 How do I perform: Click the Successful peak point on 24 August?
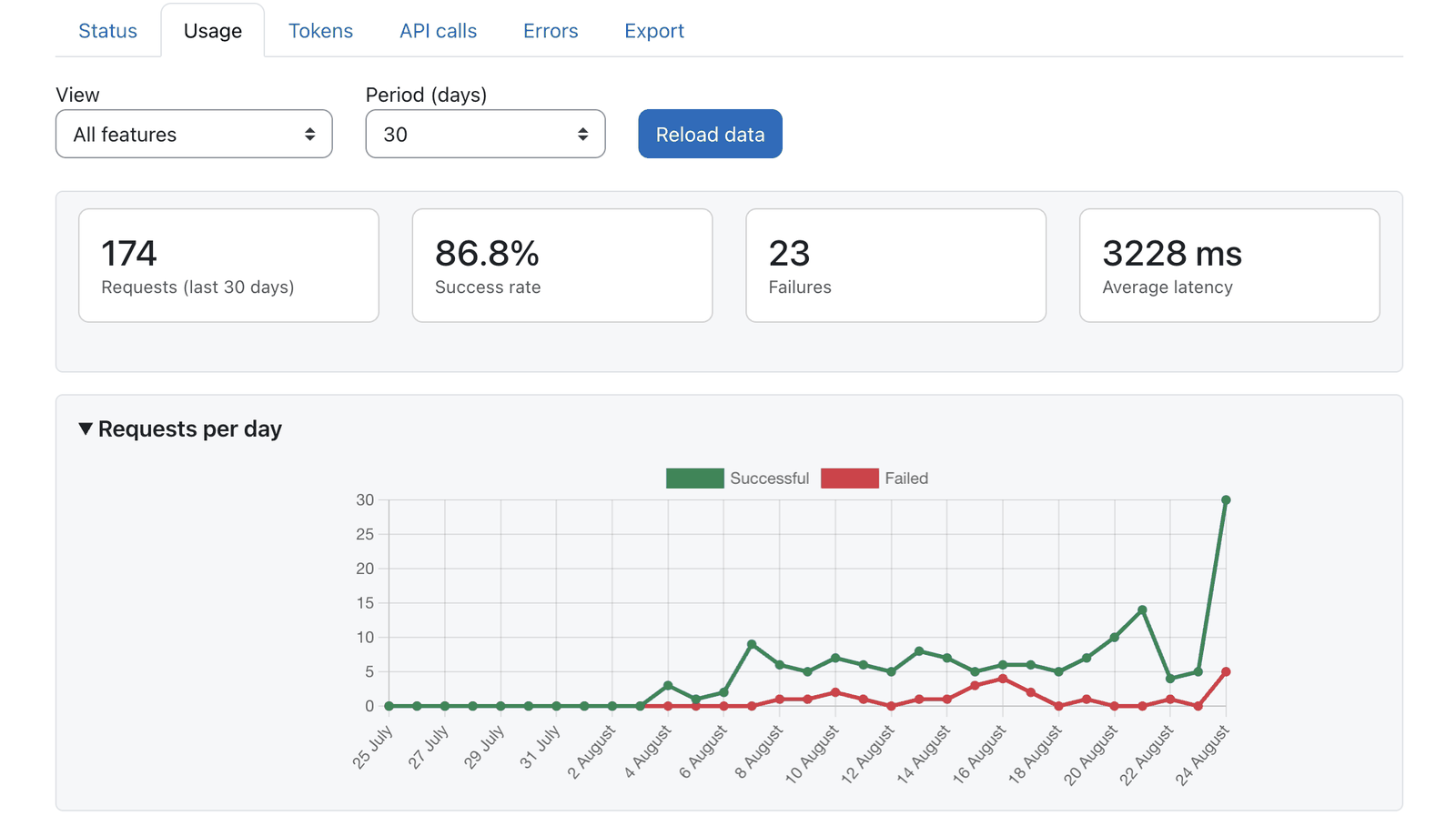coord(1226,500)
